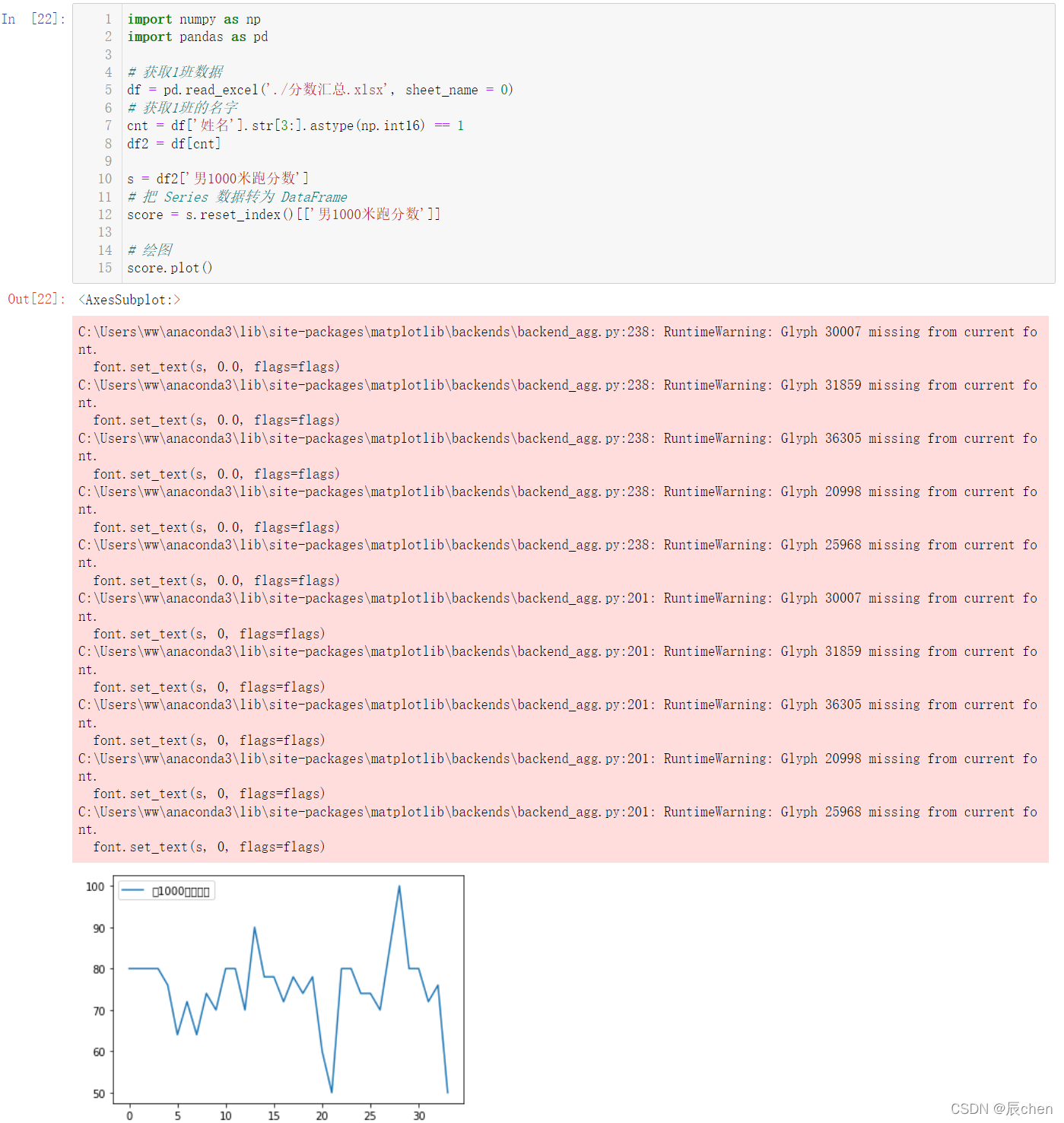This screenshot has height=1123, width=1064.
Task: Click the comment on line 14
Action: pyautogui.click(x=150, y=250)
